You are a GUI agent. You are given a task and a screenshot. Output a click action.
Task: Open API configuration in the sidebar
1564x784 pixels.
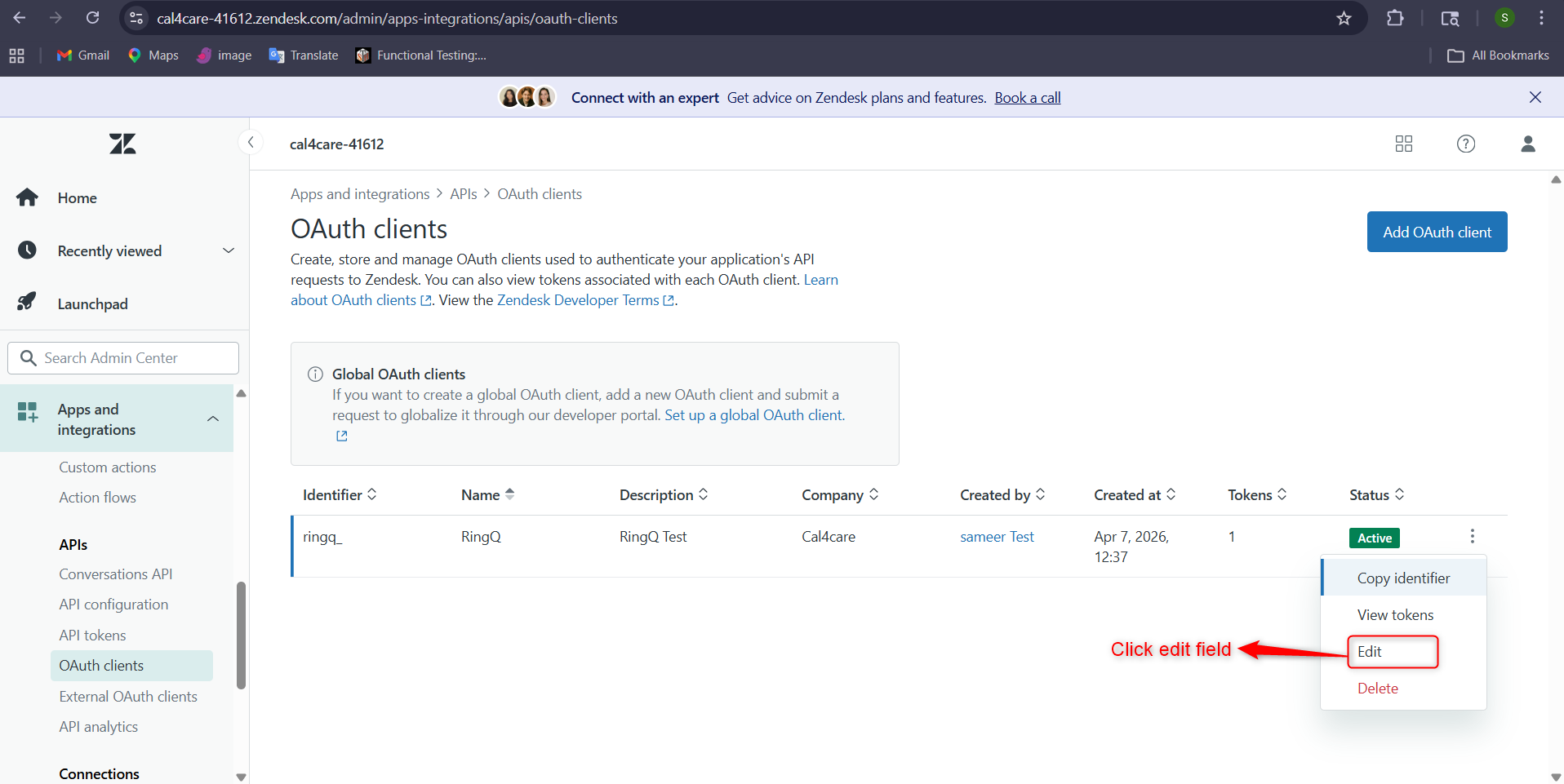[x=113, y=605]
